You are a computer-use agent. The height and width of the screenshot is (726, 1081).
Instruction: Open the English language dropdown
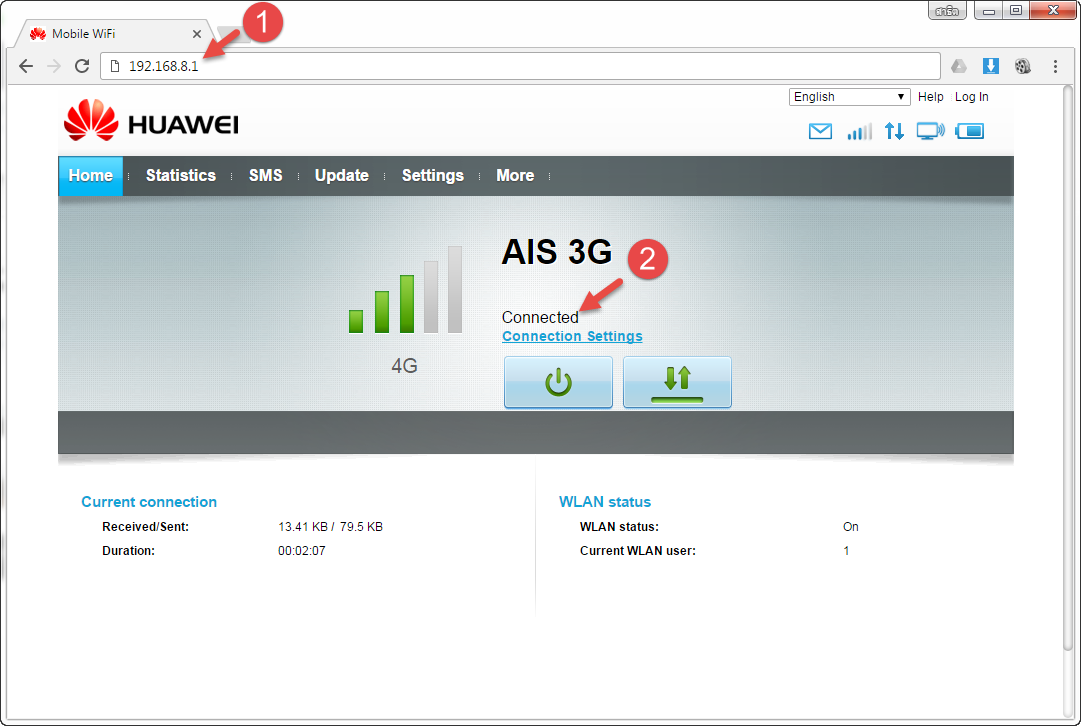point(849,97)
